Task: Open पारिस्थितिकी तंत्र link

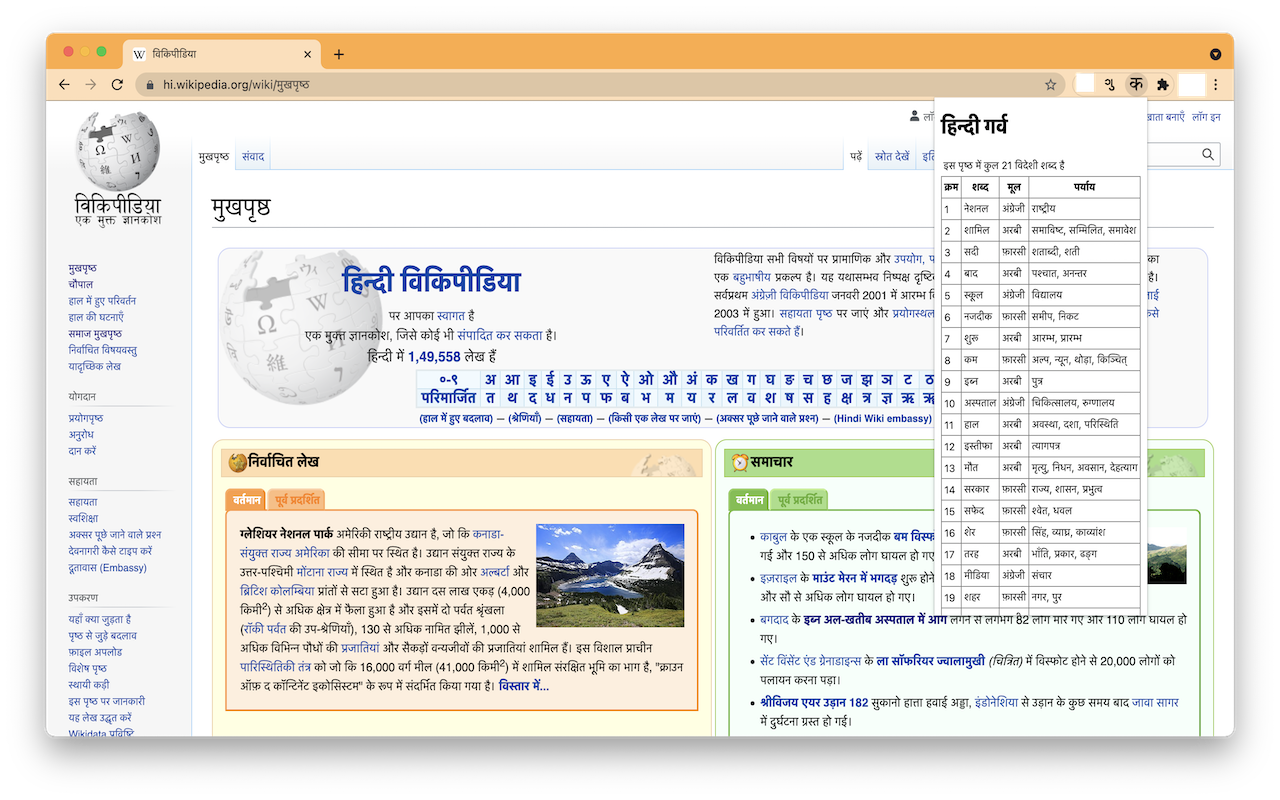Action: 275,666
